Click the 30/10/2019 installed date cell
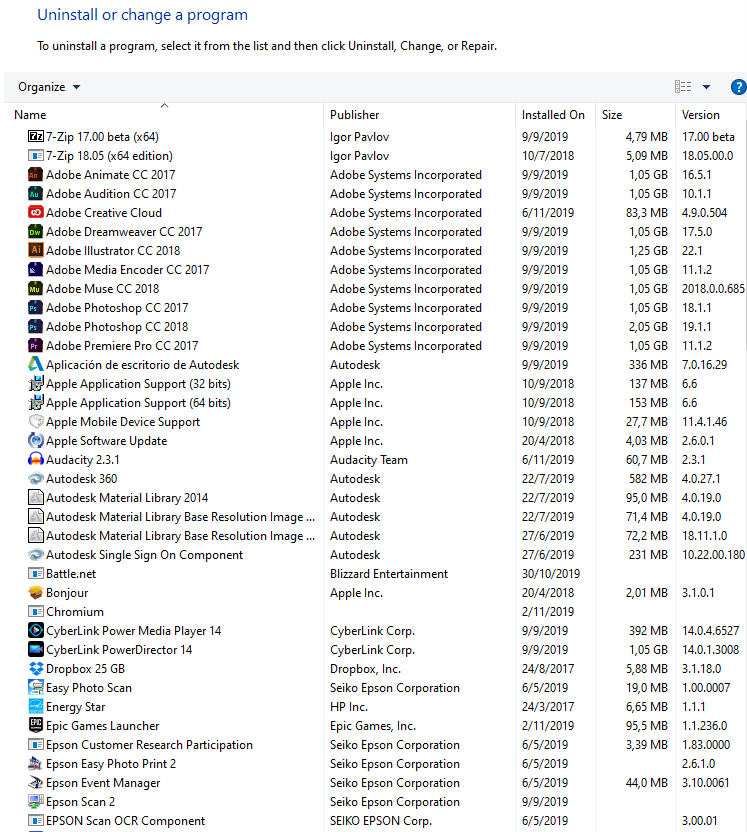747x832 pixels. pos(551,574)
